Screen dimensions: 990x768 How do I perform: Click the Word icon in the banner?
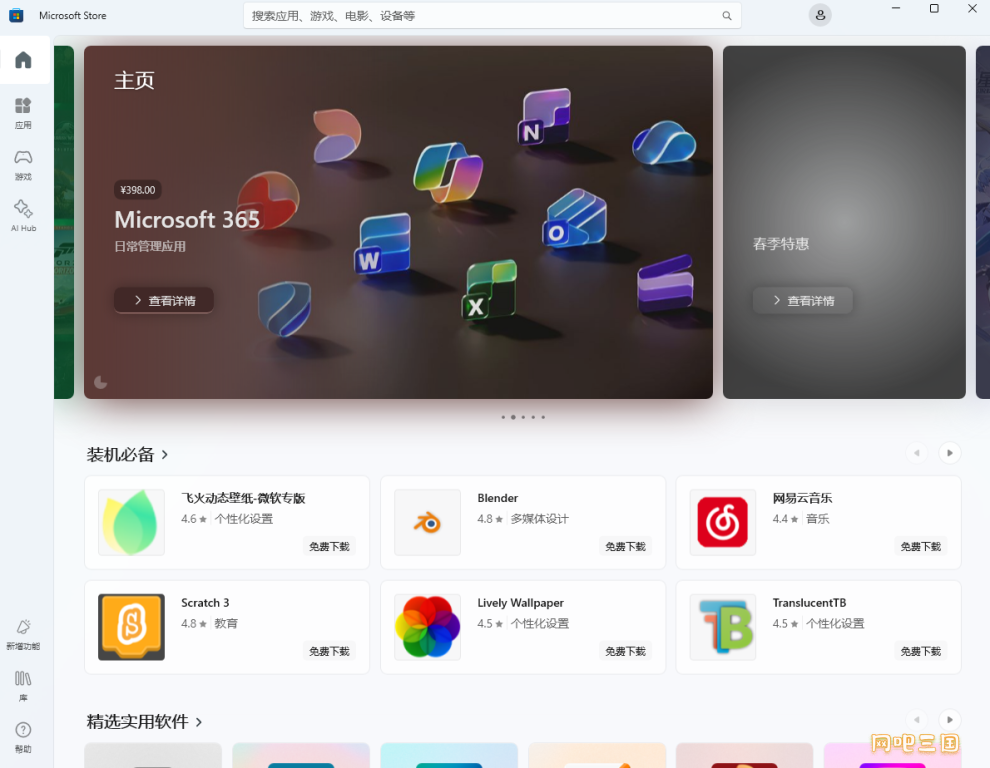(x=382, y=244)
